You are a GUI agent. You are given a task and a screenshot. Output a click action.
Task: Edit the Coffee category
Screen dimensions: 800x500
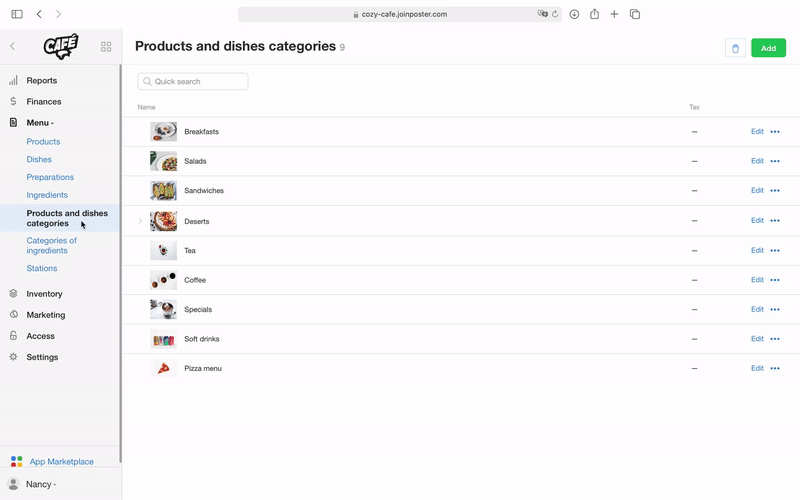point(757,280)
